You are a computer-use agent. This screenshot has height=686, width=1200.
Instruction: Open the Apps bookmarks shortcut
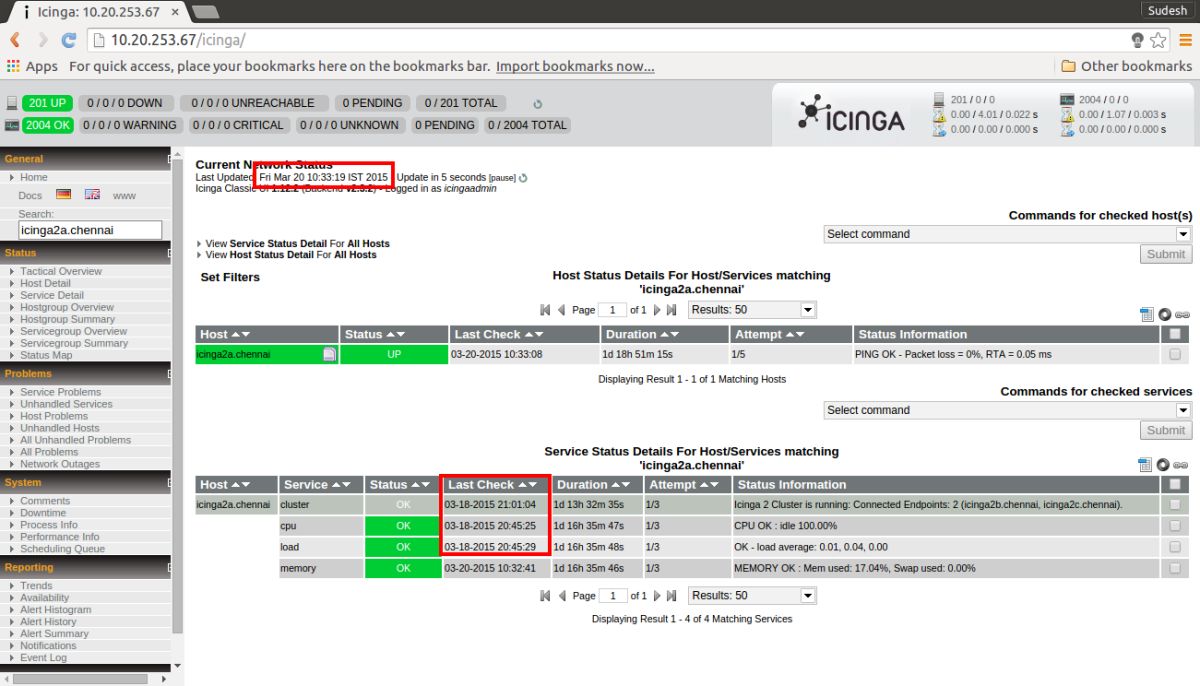(x=32, y=66)
